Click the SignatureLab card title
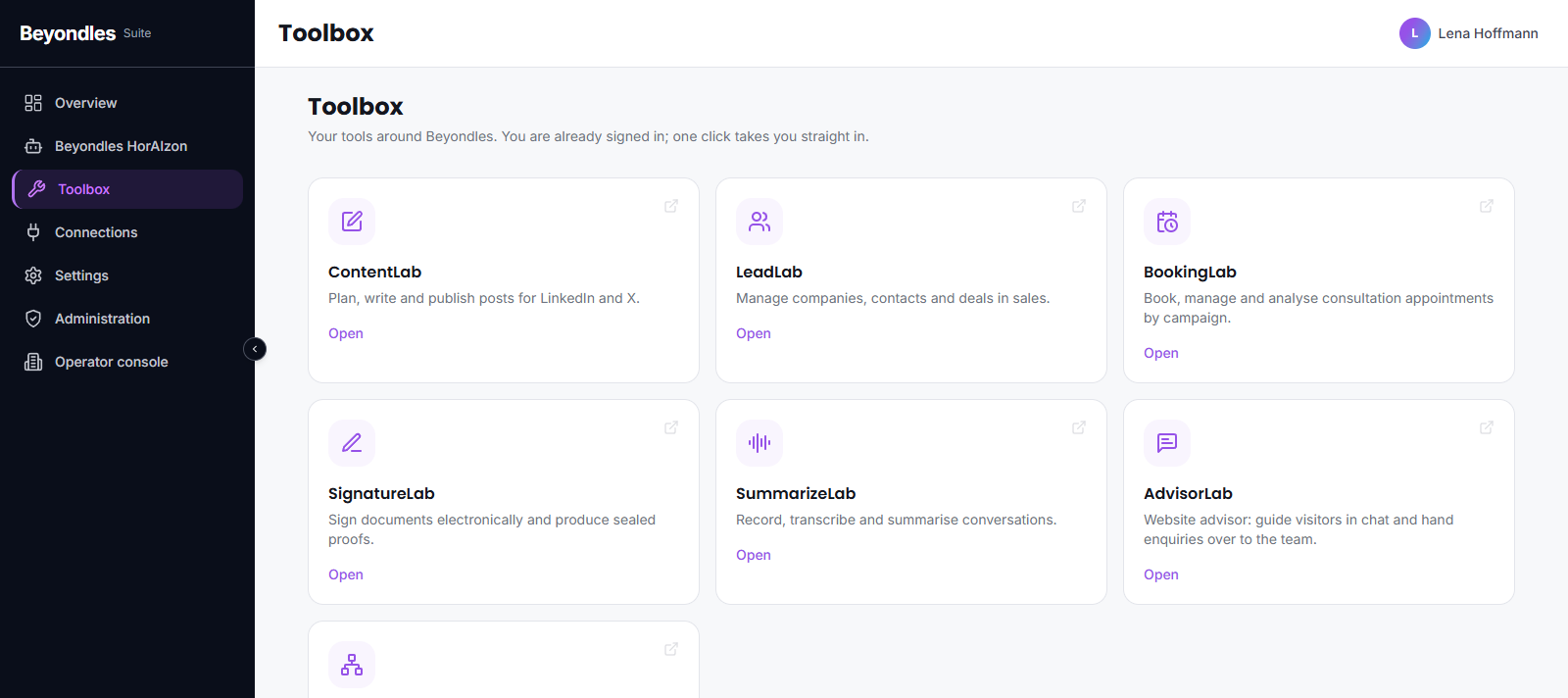The image size is (1568, 698). tap(381, 494)
